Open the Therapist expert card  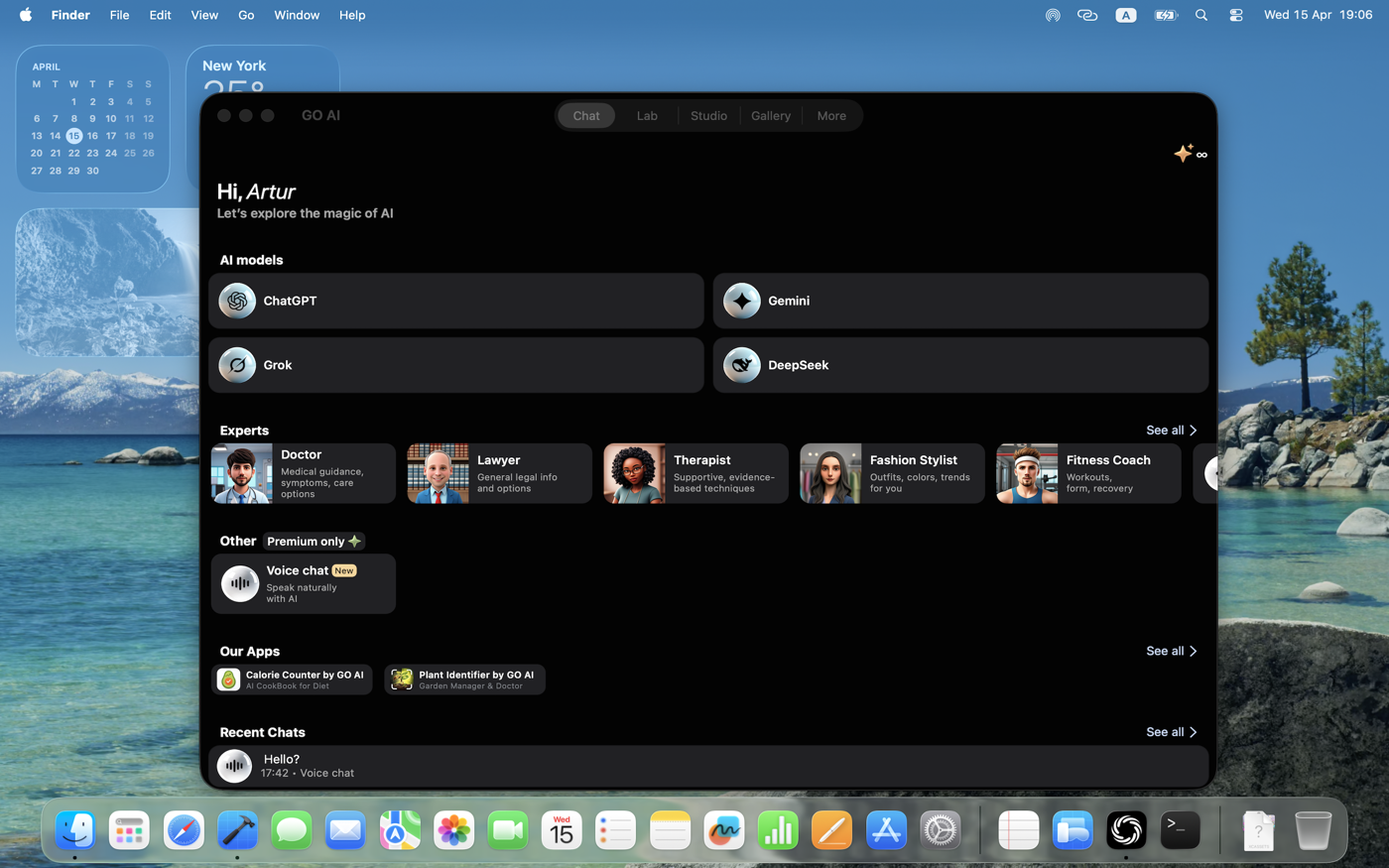pyautogui.click(x=694, y=473)
